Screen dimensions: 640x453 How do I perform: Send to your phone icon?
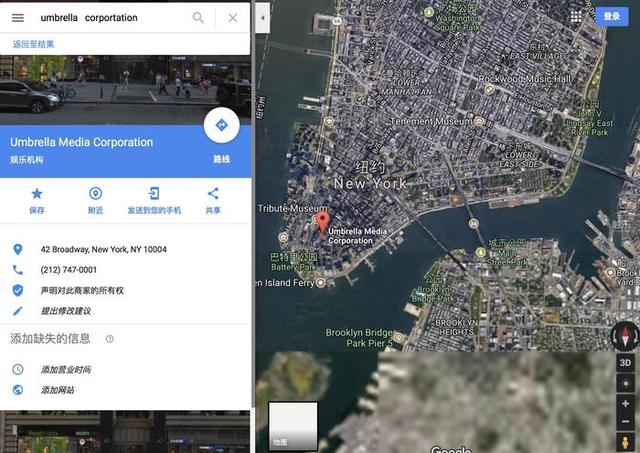click(x=154, y=193)
